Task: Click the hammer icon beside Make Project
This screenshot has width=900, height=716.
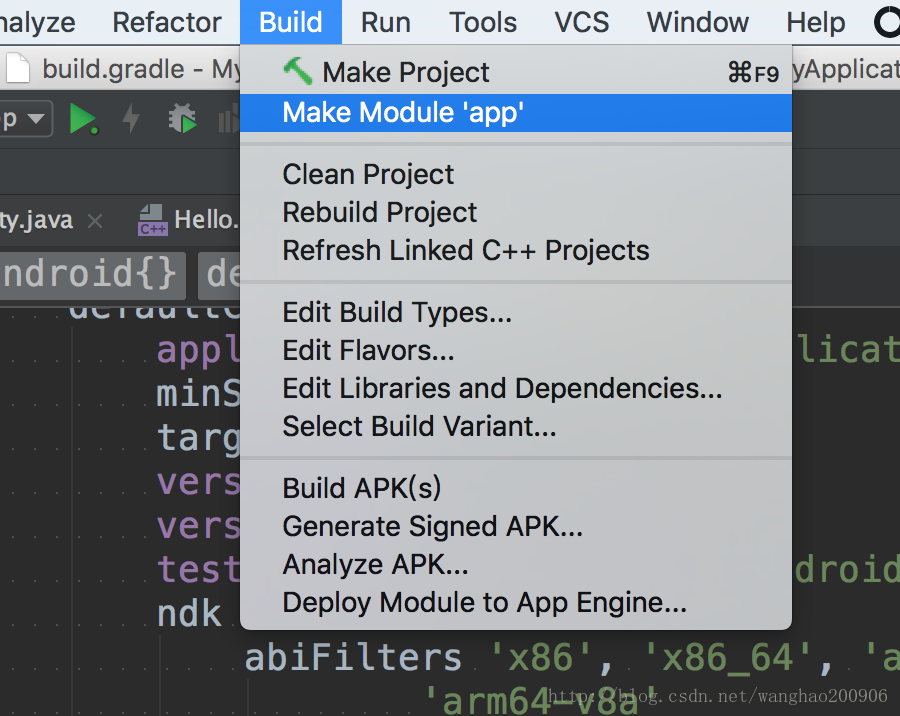Action: 298,71
